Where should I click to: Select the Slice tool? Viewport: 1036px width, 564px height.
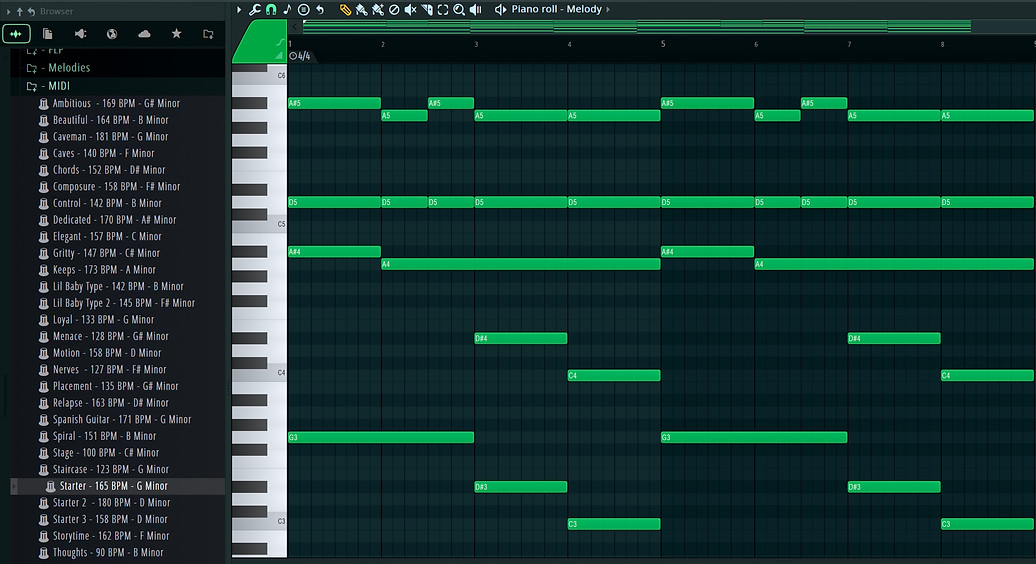[427, 9]
